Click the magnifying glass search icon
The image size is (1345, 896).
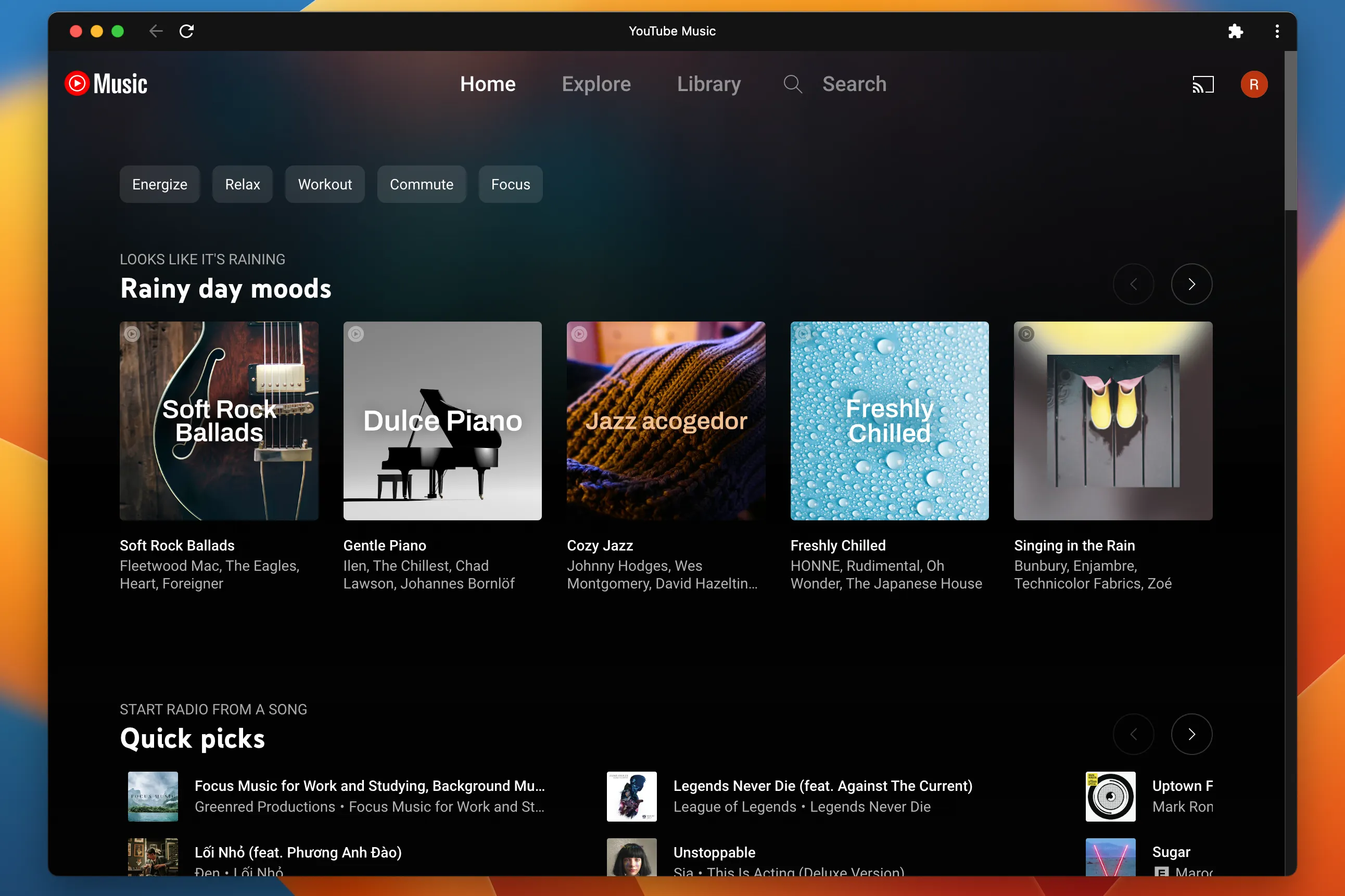point(792,84)
